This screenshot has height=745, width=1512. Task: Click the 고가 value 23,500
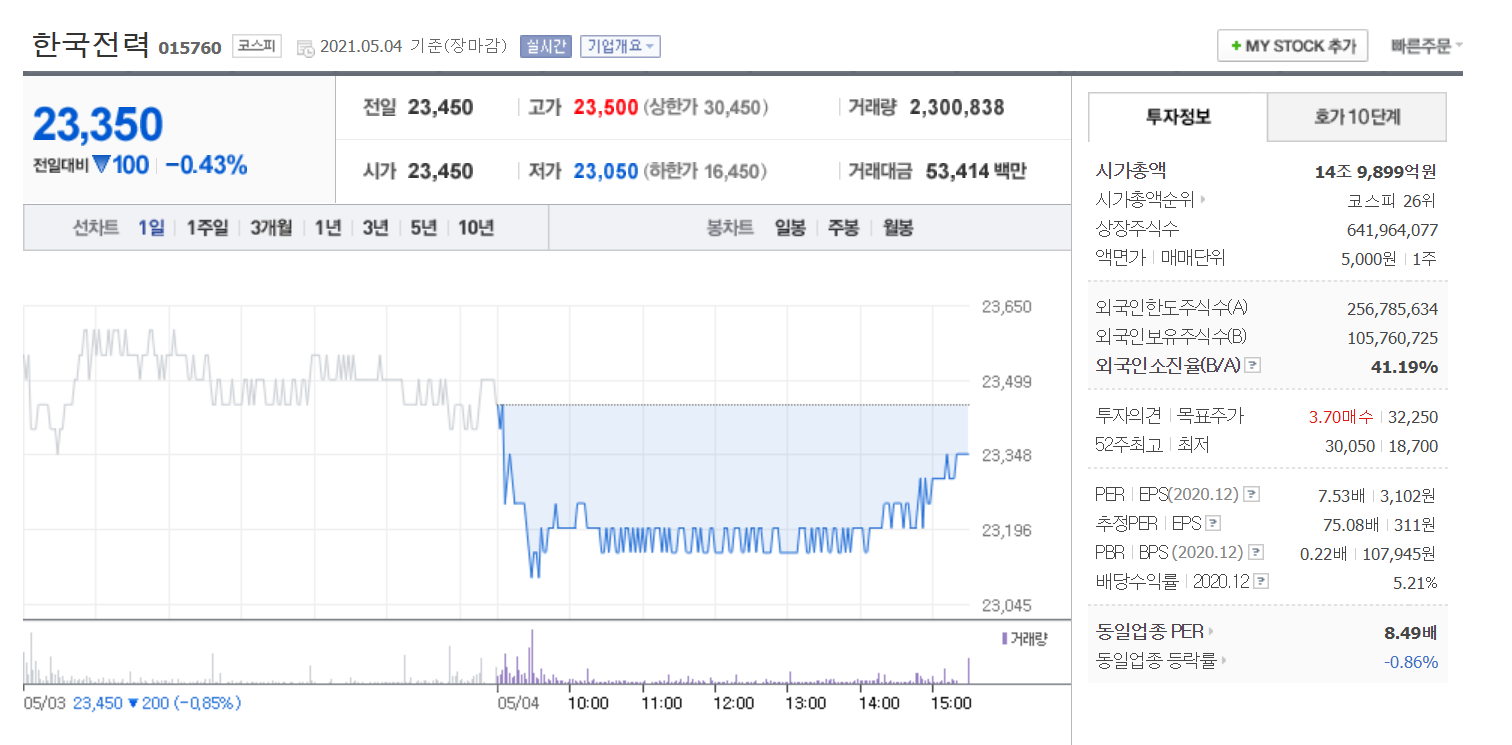tap(606, 107)
